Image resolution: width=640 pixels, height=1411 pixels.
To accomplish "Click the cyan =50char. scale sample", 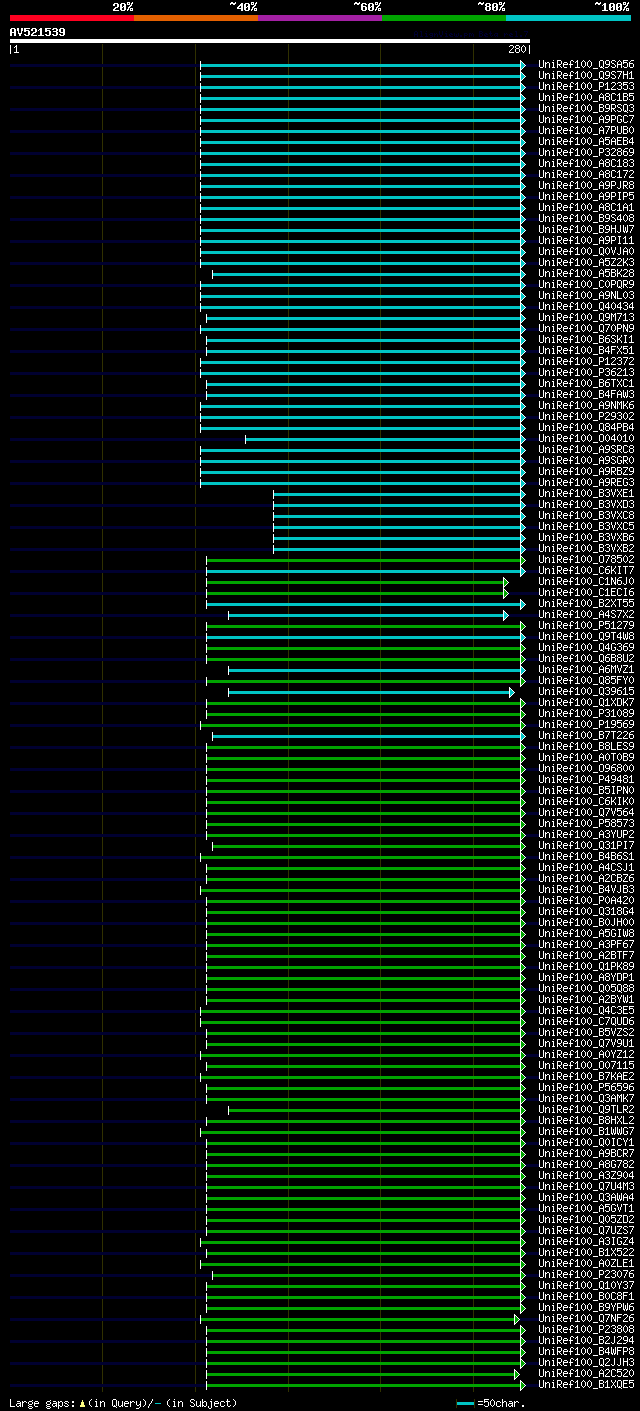I will (x=465, y=1403).
